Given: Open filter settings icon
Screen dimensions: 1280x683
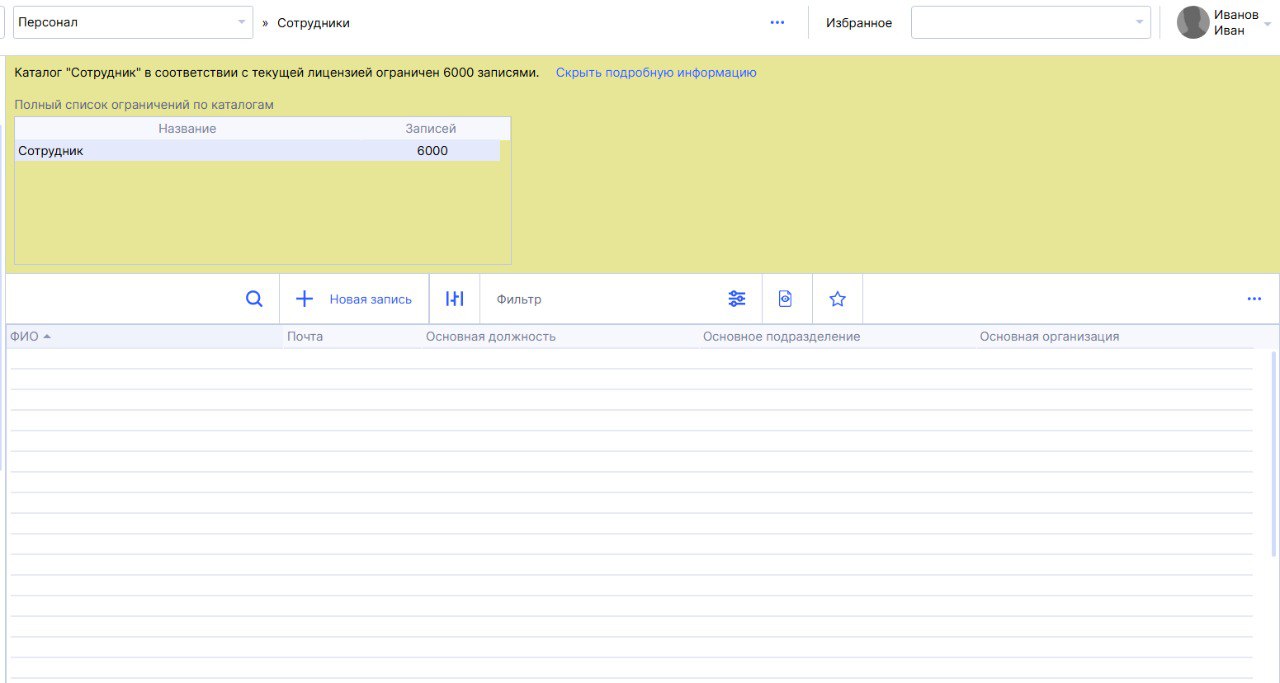Looking at the screenshot, I should pyautogui.click(x=737, y=299).
